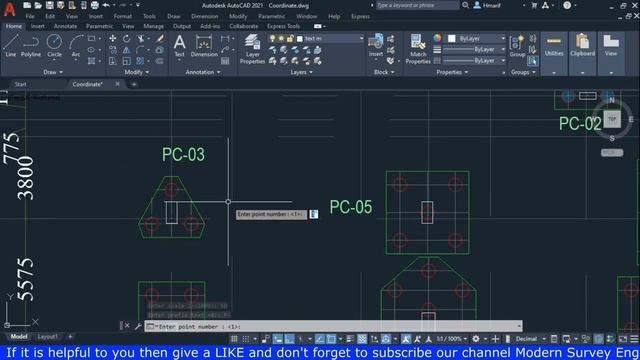Click the Save icon in quick access toolbar
This screenshot has width=640, height=360.
49,5
